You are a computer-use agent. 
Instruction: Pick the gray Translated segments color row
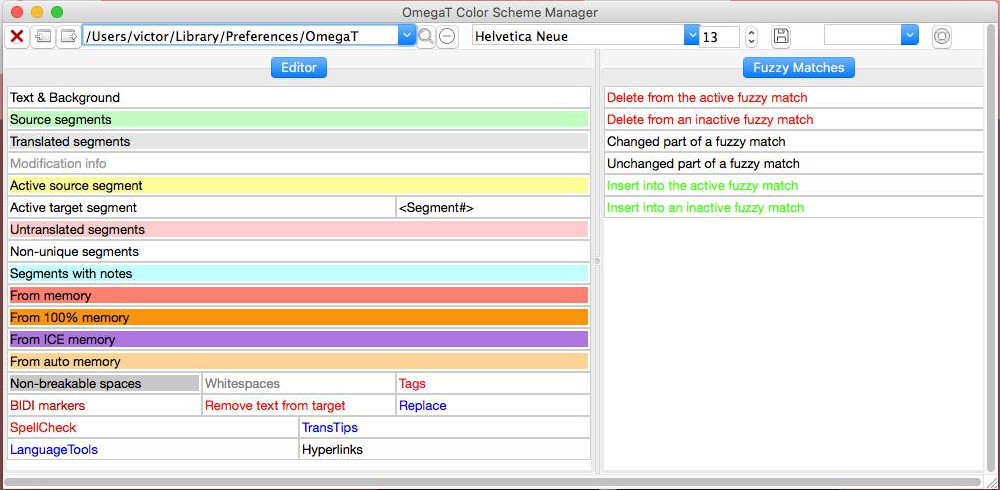click(299, 142)
